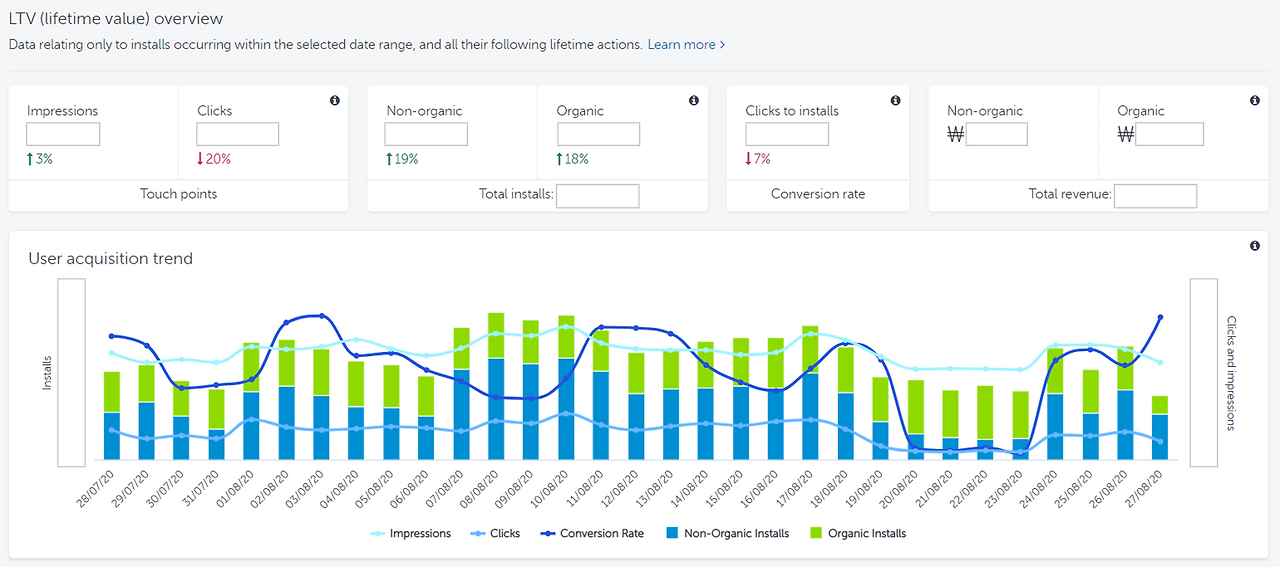Click the 08/08/20 bar in the chart
Screen dimensions: 1280x567
(x=496, y=386)
